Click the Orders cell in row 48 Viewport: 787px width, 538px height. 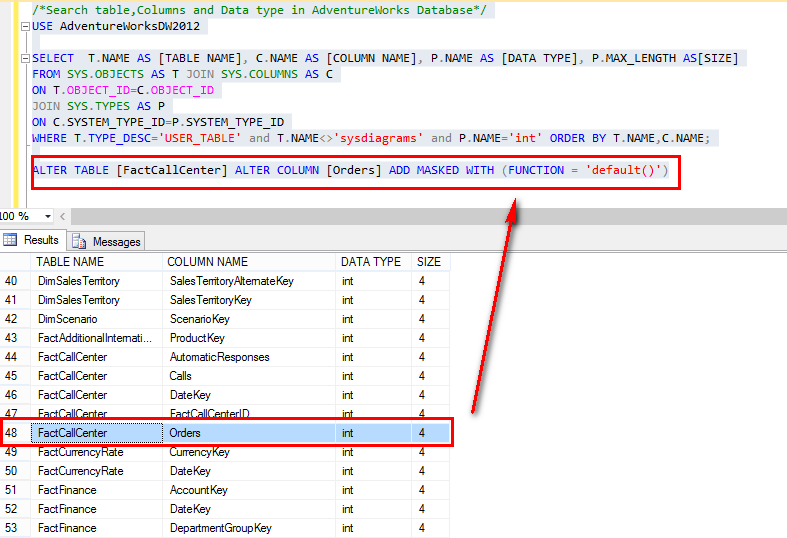(x=249, y=433)
